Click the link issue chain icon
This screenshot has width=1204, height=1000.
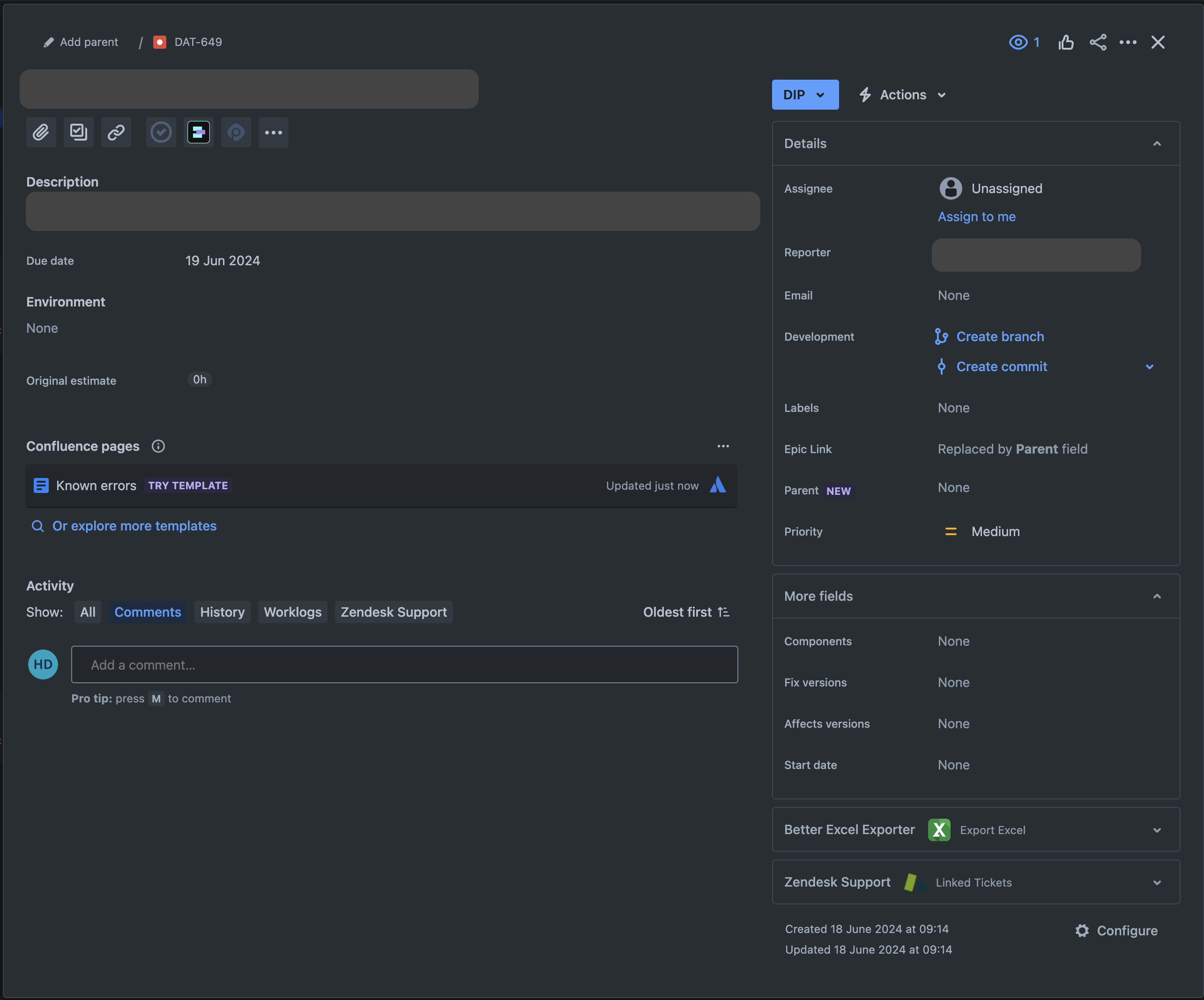(x=116, y=133)
